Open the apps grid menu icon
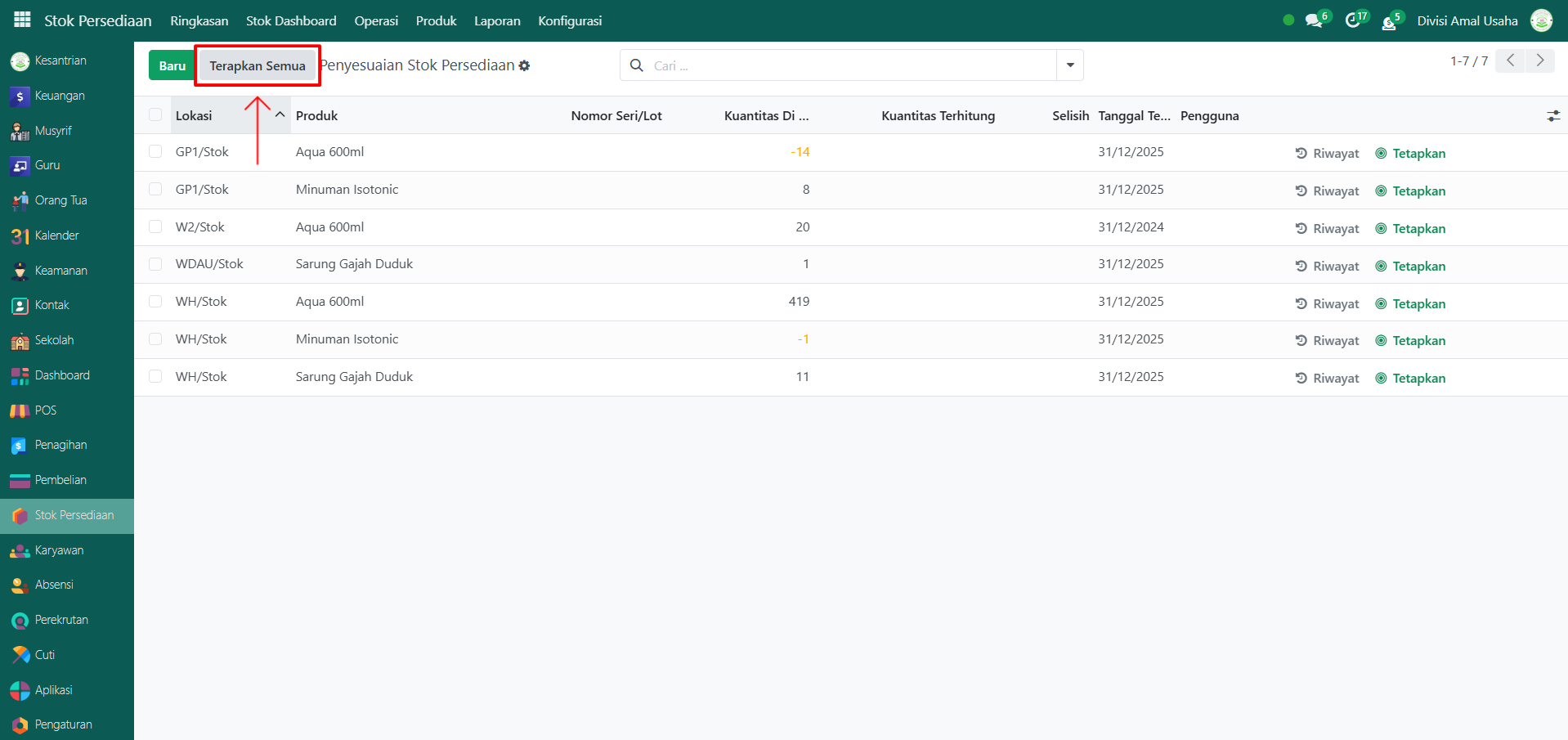Viewport: 1568px width, 740px height. [22, 20]
